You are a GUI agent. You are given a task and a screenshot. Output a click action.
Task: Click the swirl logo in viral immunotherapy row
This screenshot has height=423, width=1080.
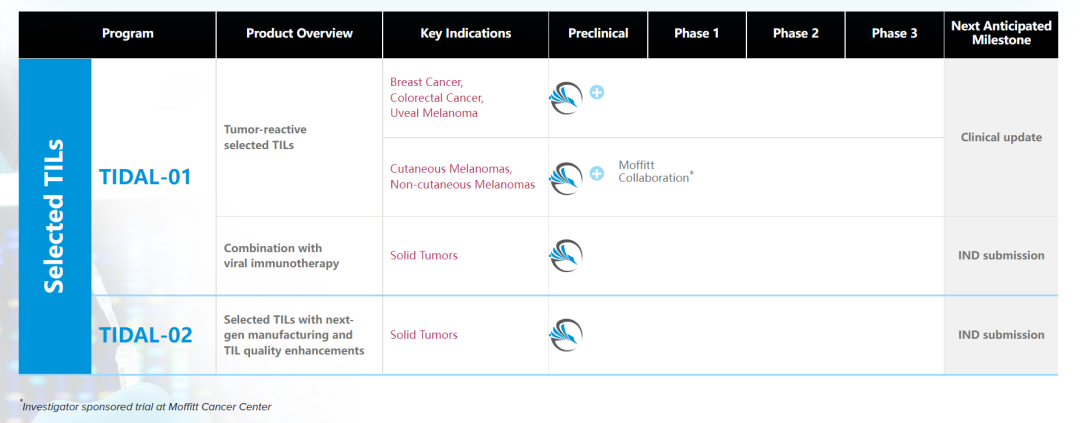pyautogui.click(x=566, y=255)
